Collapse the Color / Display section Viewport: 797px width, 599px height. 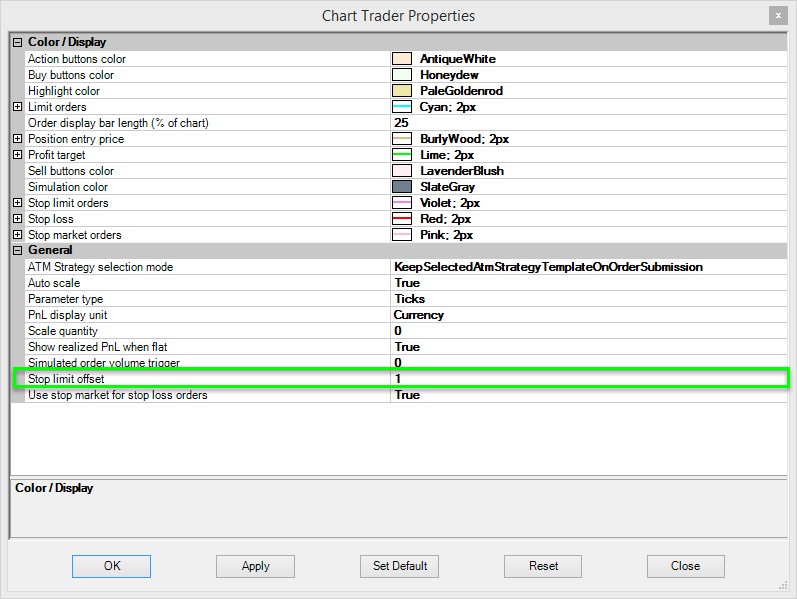pyautogui.click(x=17, y=43)
